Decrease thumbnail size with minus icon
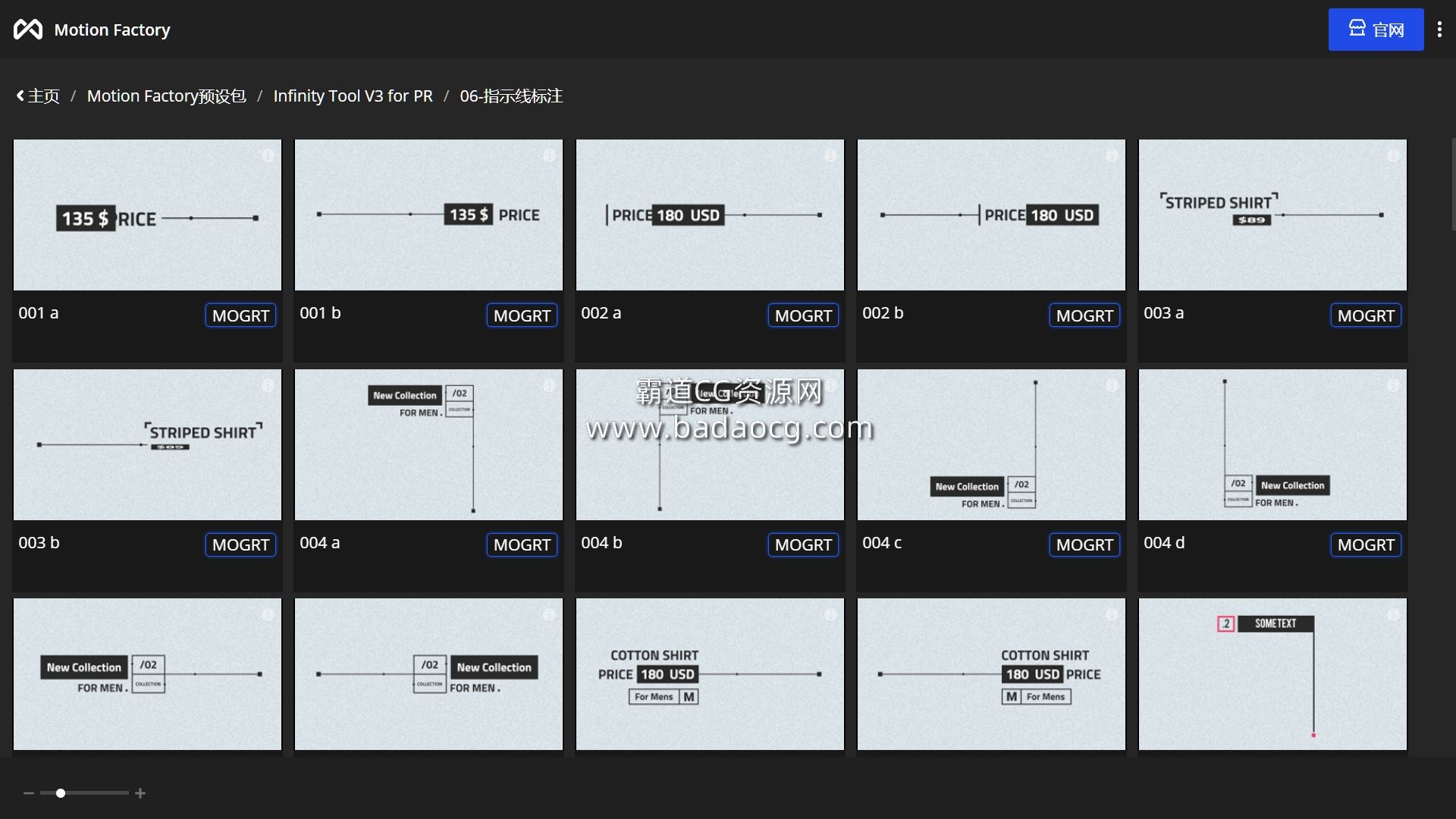The height and width of the screenshot is (819, 1456). [29, 793]
